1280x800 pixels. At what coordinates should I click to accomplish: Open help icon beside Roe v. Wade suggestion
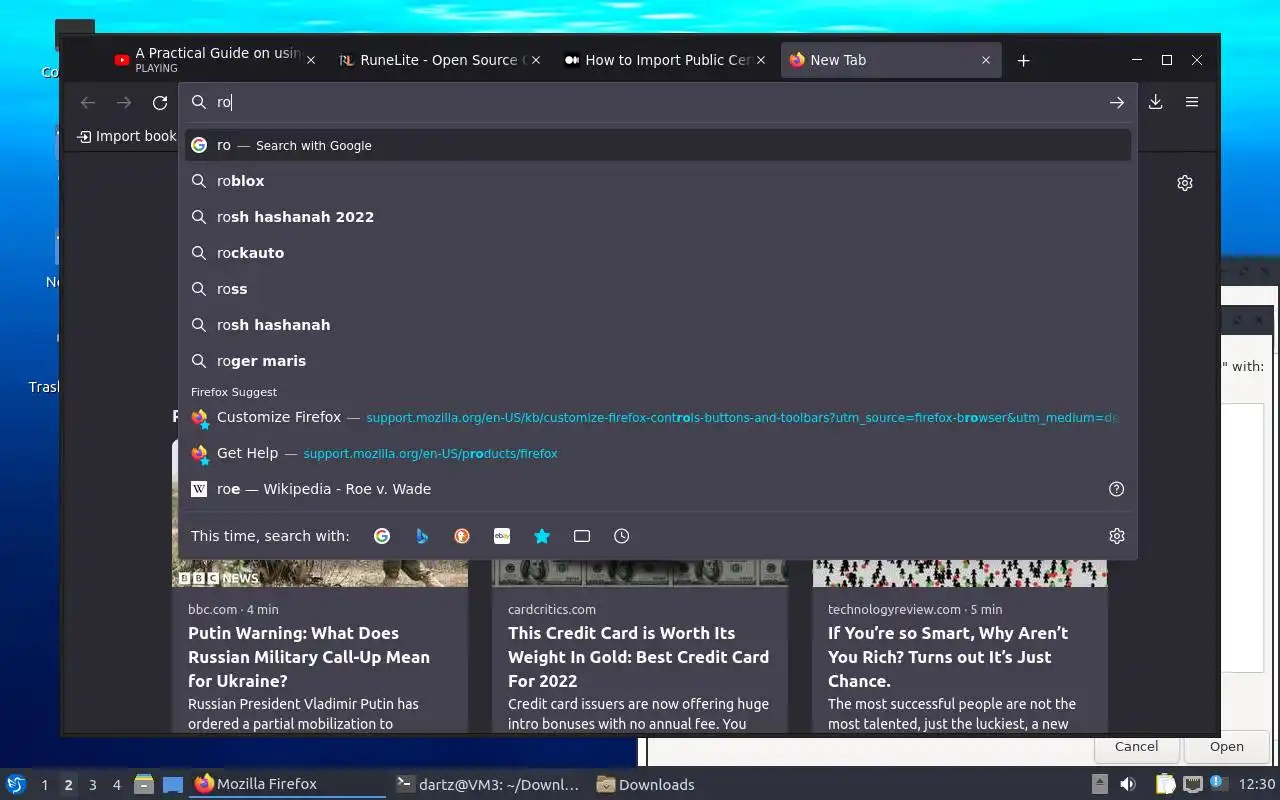(x=1117, y=489)
